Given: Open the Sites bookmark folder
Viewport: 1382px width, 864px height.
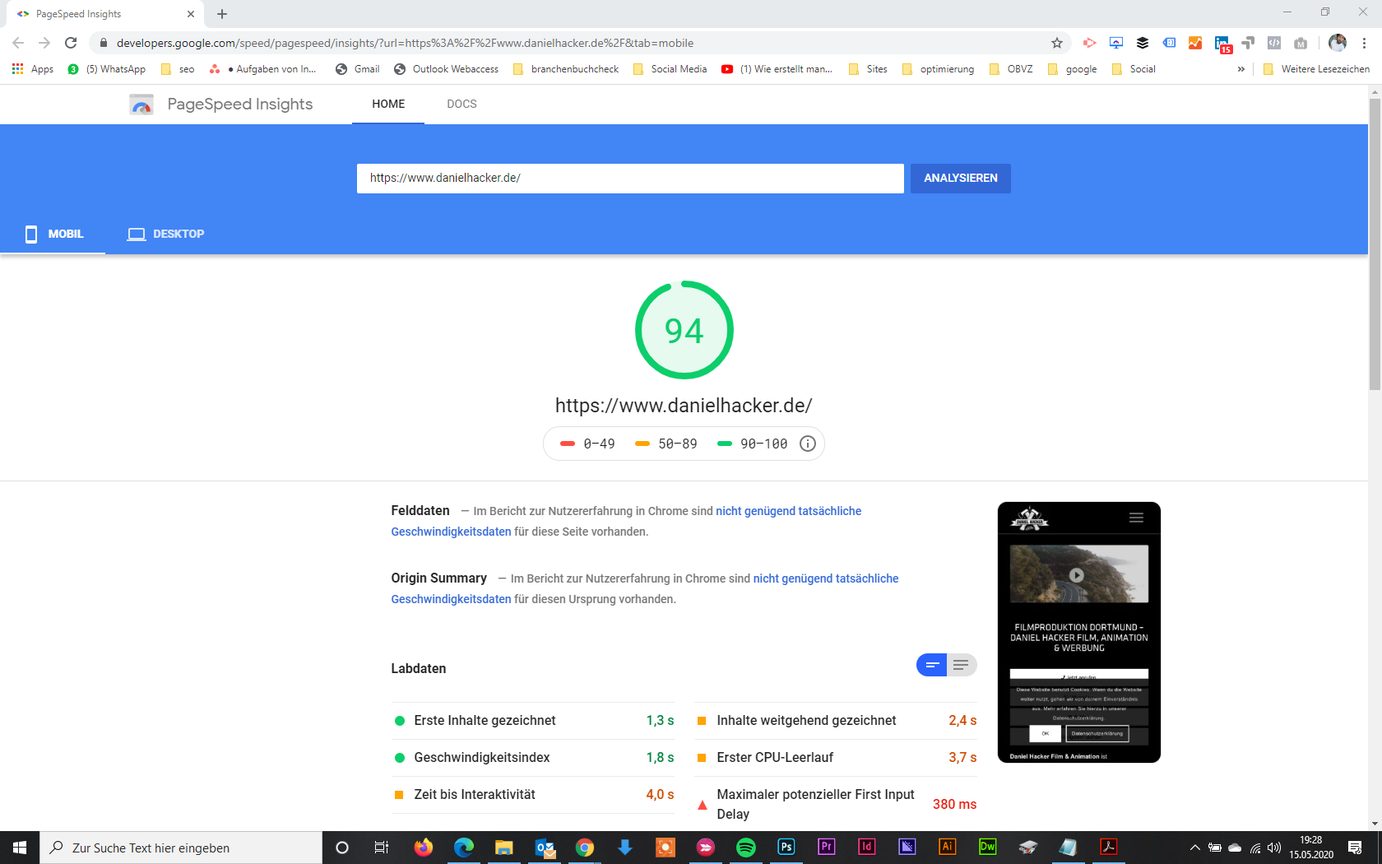Looking at the screenshot, I should click(867, 69).
